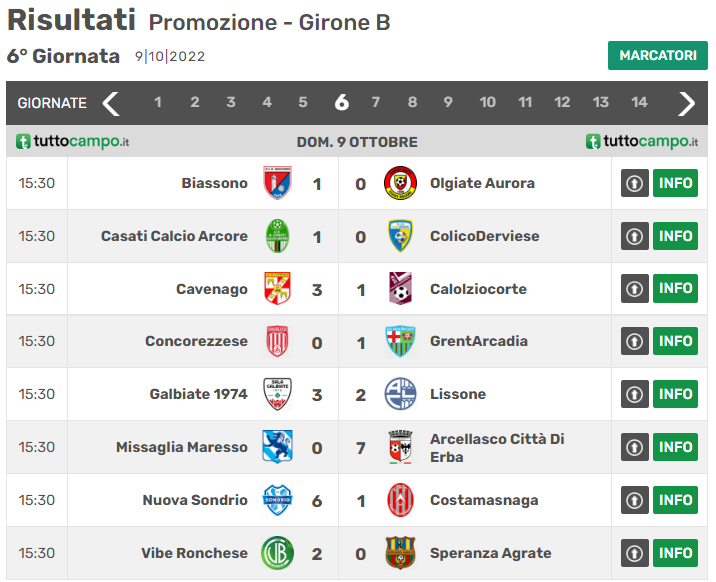This screenshot has height=582, width=716.
Task: Expand details arrow for Galbiate 1974 match
Action: coord(635,395)
